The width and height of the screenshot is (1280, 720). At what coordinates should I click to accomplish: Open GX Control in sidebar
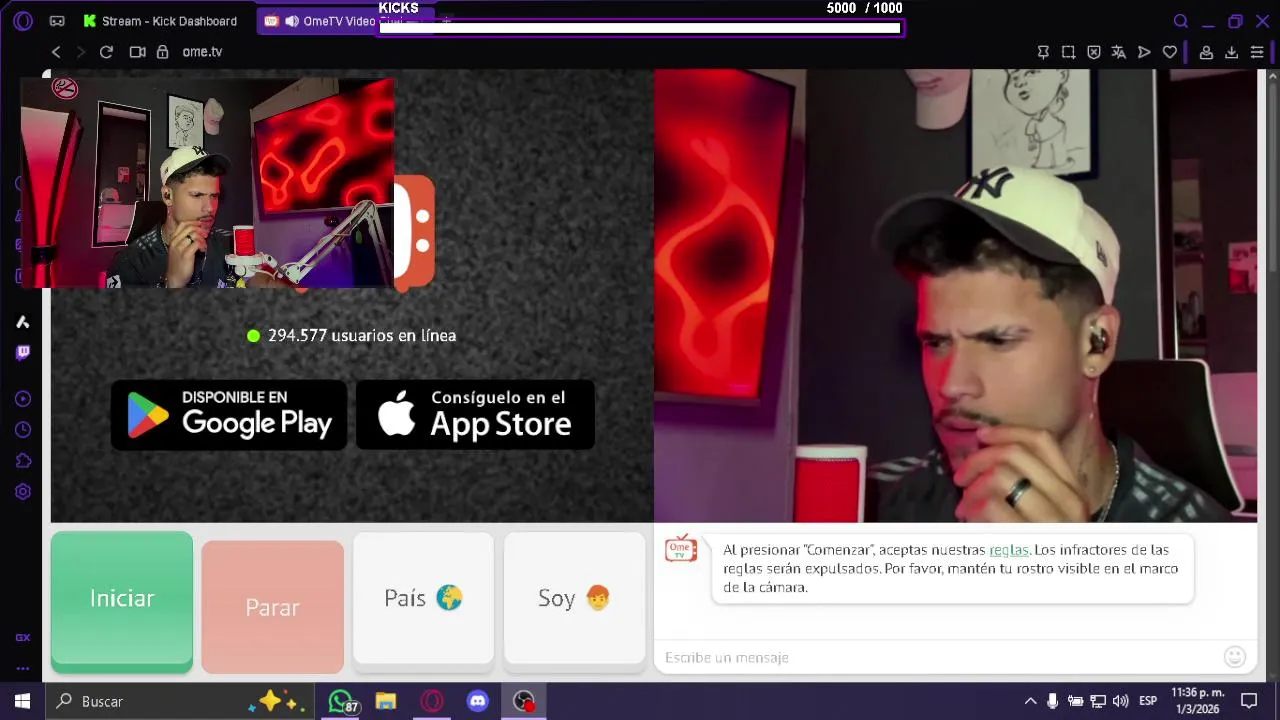[22, 637]
